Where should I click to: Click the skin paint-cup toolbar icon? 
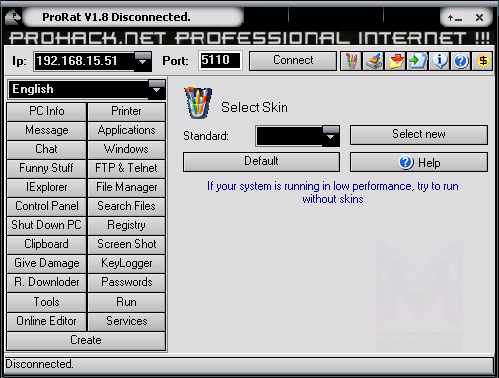351,61
